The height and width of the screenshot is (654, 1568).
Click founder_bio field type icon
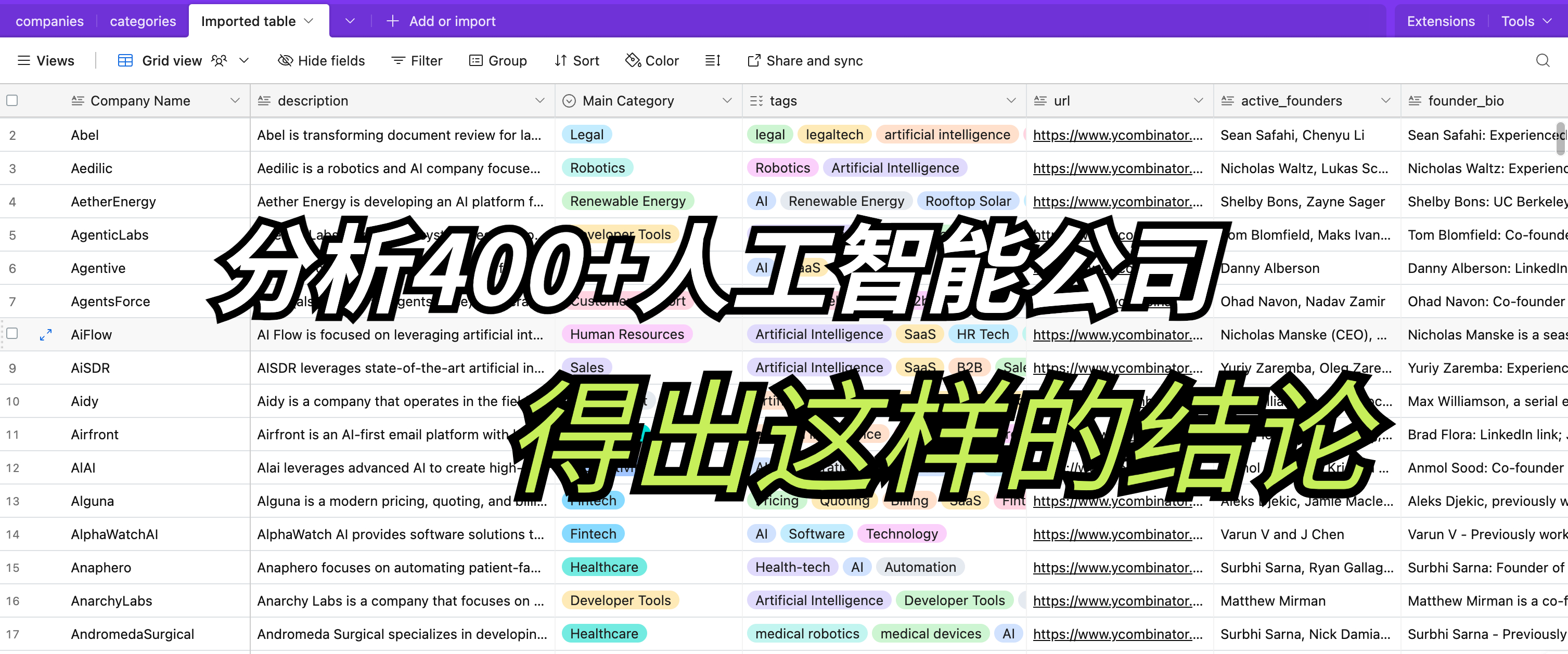coord(1415,100)
